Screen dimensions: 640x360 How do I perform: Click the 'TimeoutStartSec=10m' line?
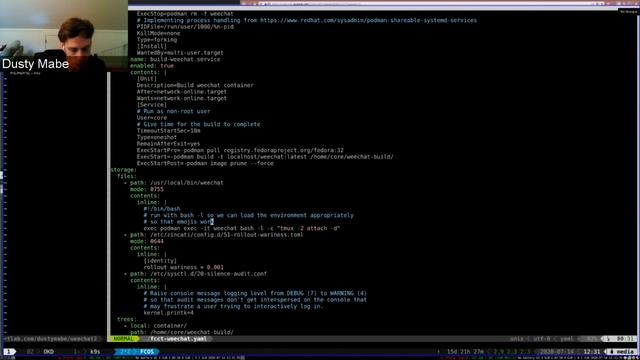coord(169,131)
